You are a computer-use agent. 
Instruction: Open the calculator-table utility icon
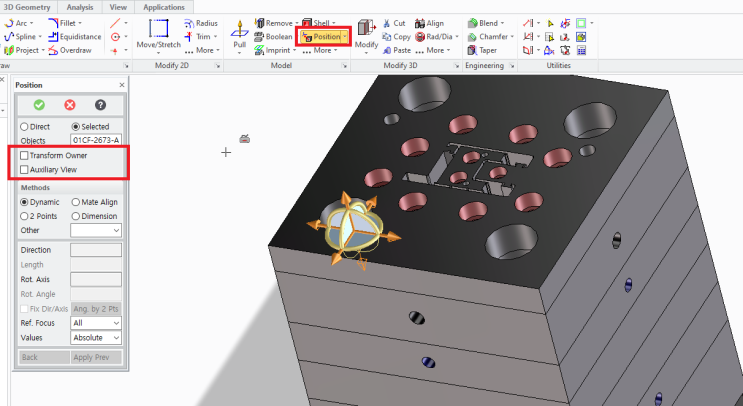(x=581, y=50)
